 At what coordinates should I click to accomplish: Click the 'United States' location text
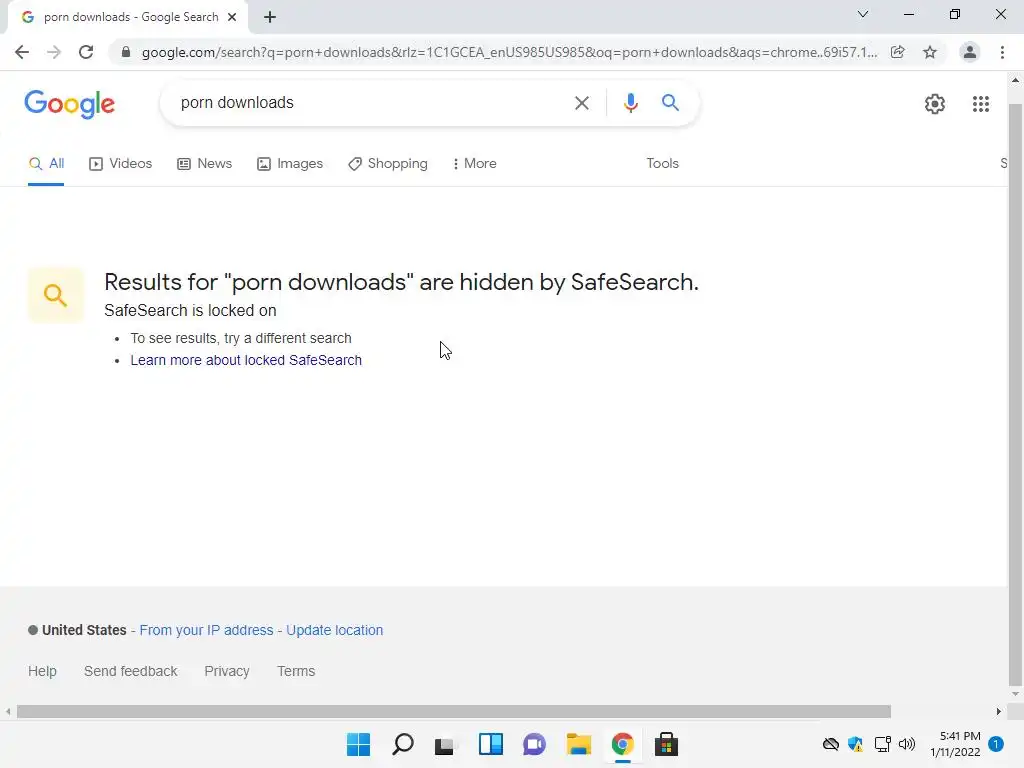click(x=84, y=630)
